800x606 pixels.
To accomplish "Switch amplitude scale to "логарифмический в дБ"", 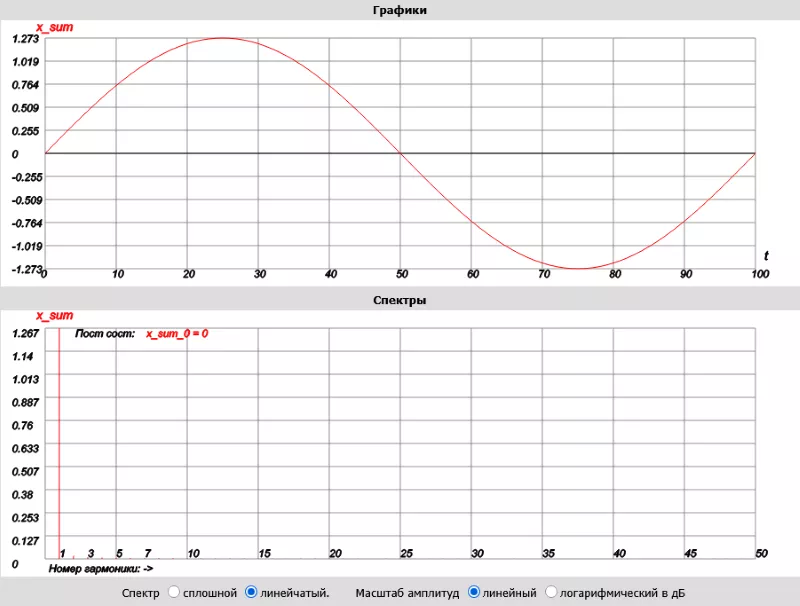I will (x=551, y=593).
